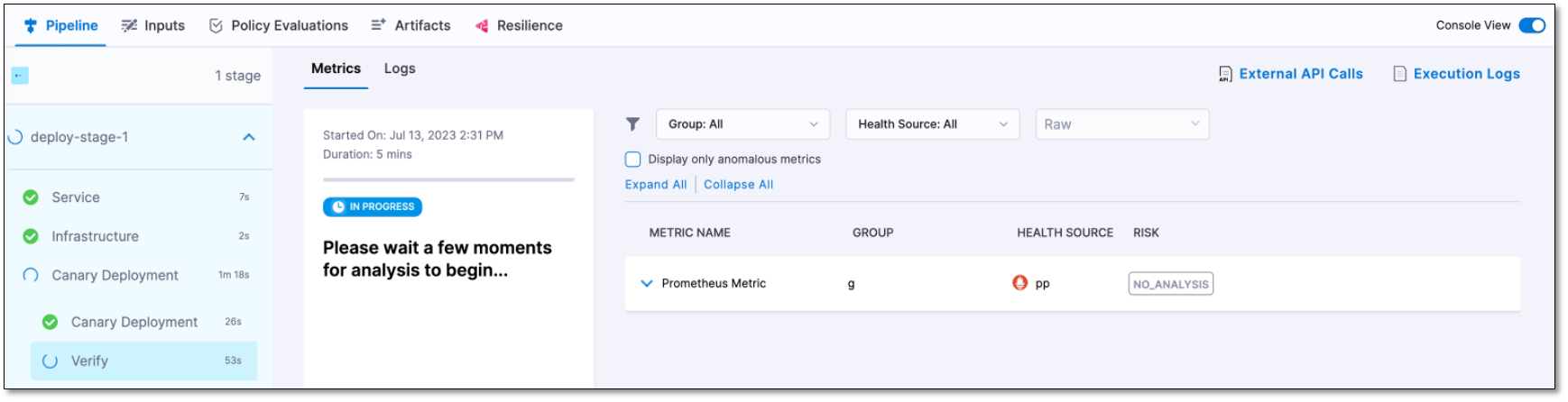Open the Health Source: All dropdown
The image size is (1568, 402).
tap(932, 124)
